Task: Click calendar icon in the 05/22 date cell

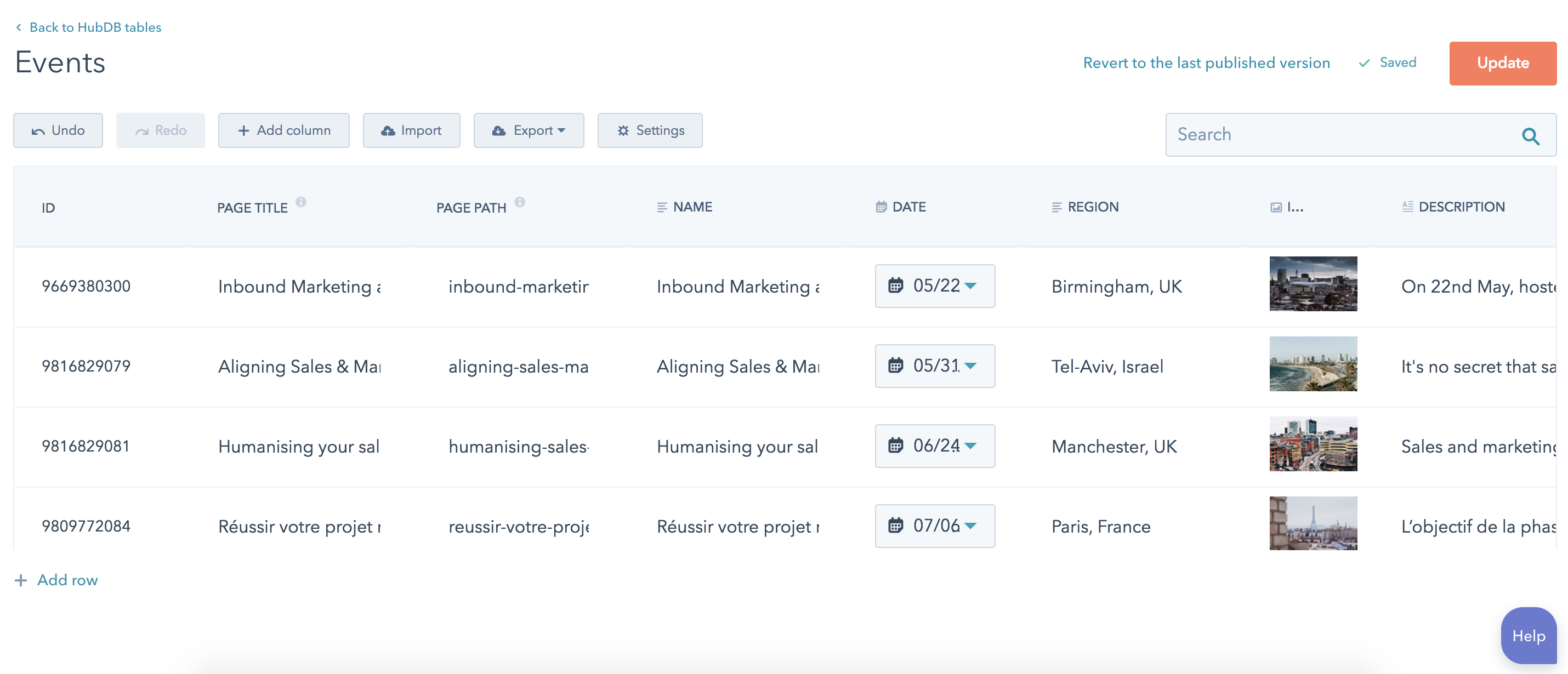Action: [895, 285]
